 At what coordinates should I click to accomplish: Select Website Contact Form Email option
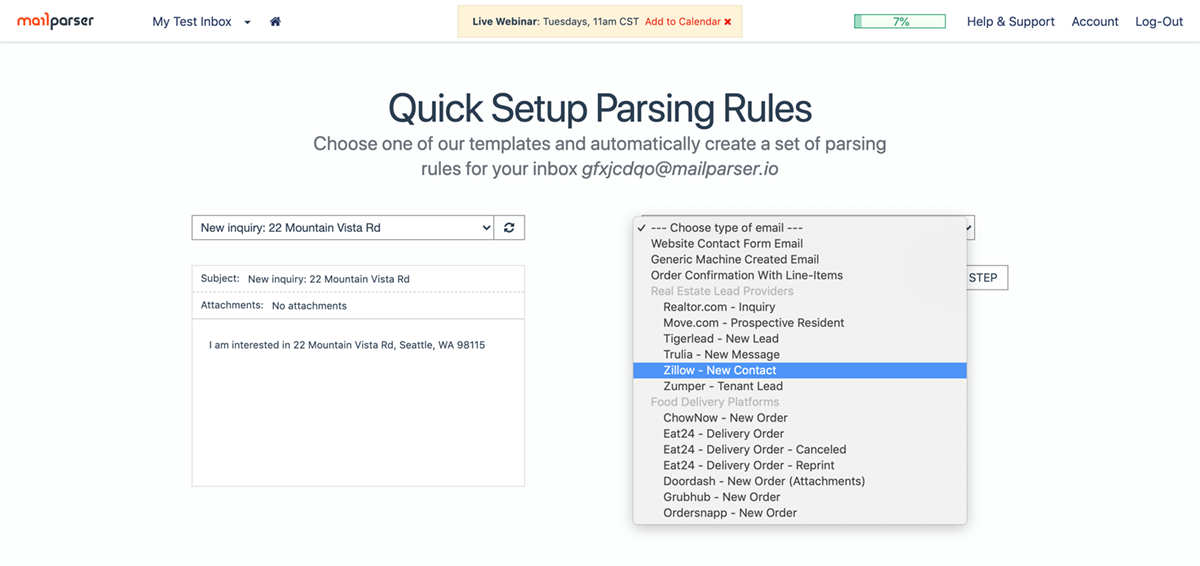click(800, 243)
